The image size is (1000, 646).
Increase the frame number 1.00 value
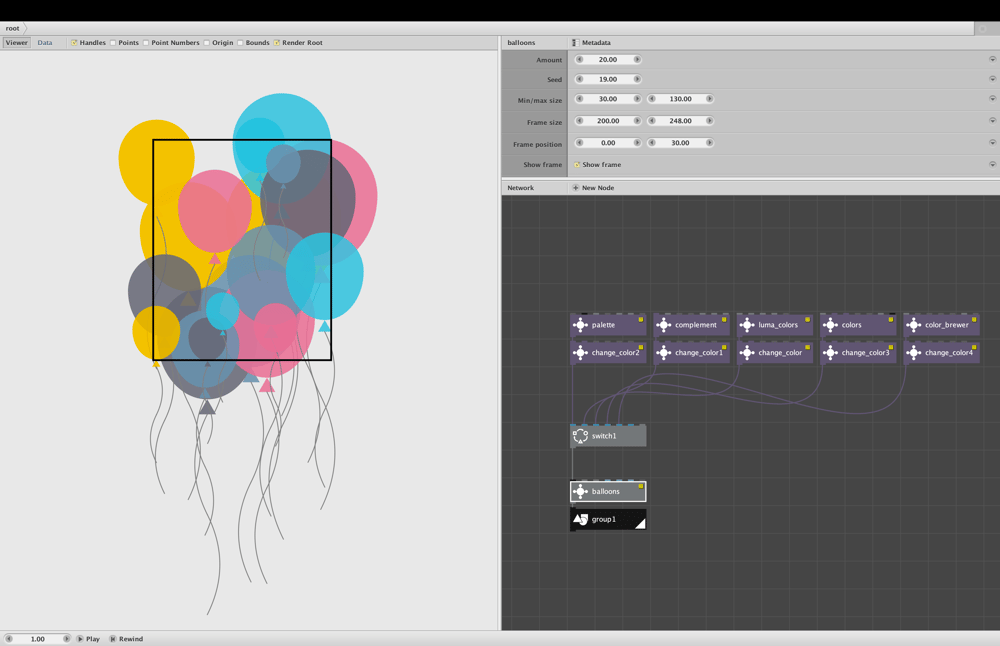pyautogui.click(x=66, y=639)
